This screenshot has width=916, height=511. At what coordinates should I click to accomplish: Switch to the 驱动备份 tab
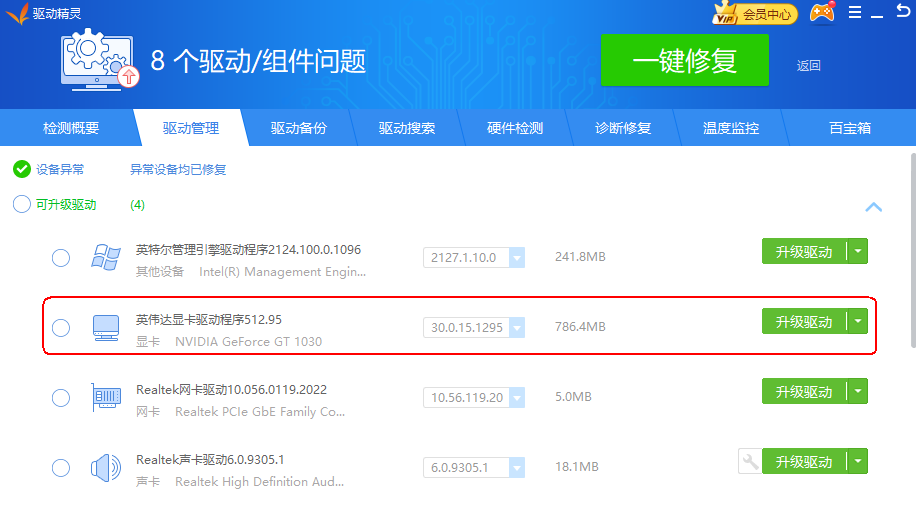pos(299,128)
